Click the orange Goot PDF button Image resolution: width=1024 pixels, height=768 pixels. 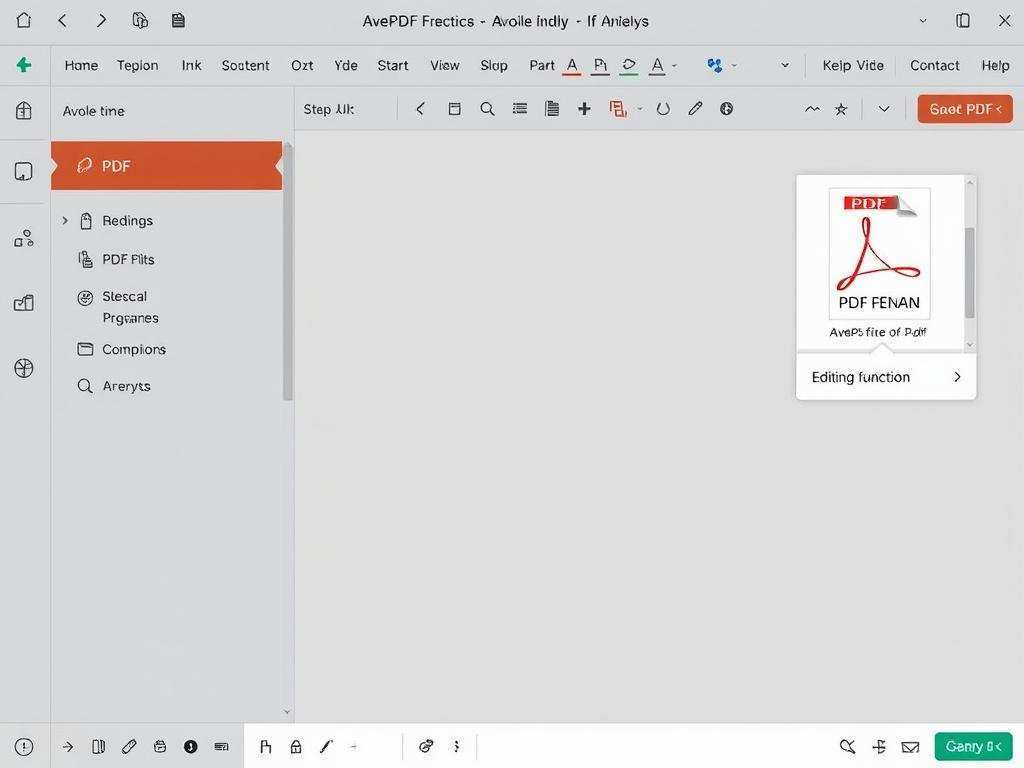pos(964,109)
